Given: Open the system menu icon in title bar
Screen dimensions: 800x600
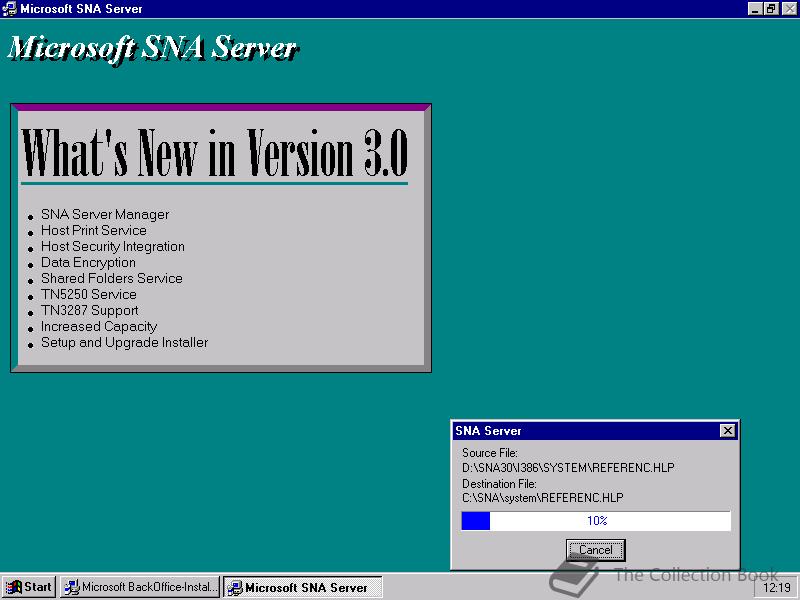Looking at the screenshot, I should pos(9,8).
